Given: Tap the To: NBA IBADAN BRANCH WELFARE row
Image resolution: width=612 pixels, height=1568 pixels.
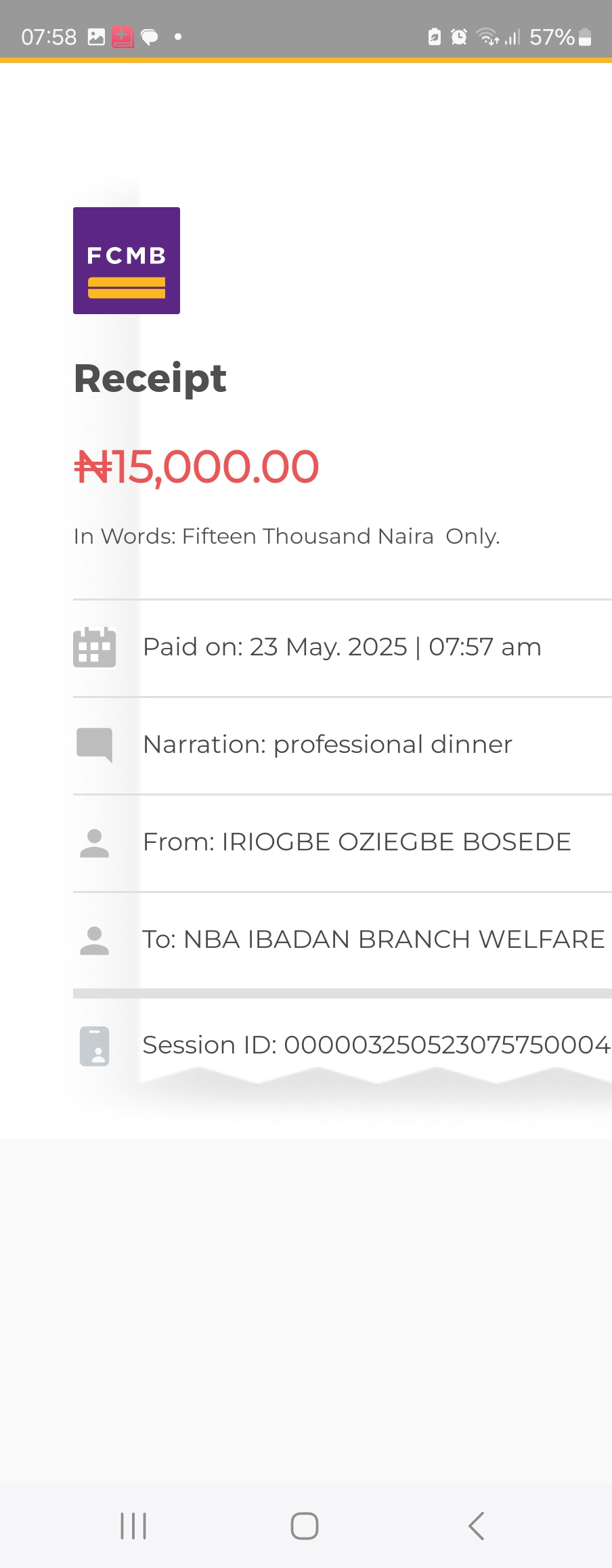Looking at the screenshot, I should [343, 940].
